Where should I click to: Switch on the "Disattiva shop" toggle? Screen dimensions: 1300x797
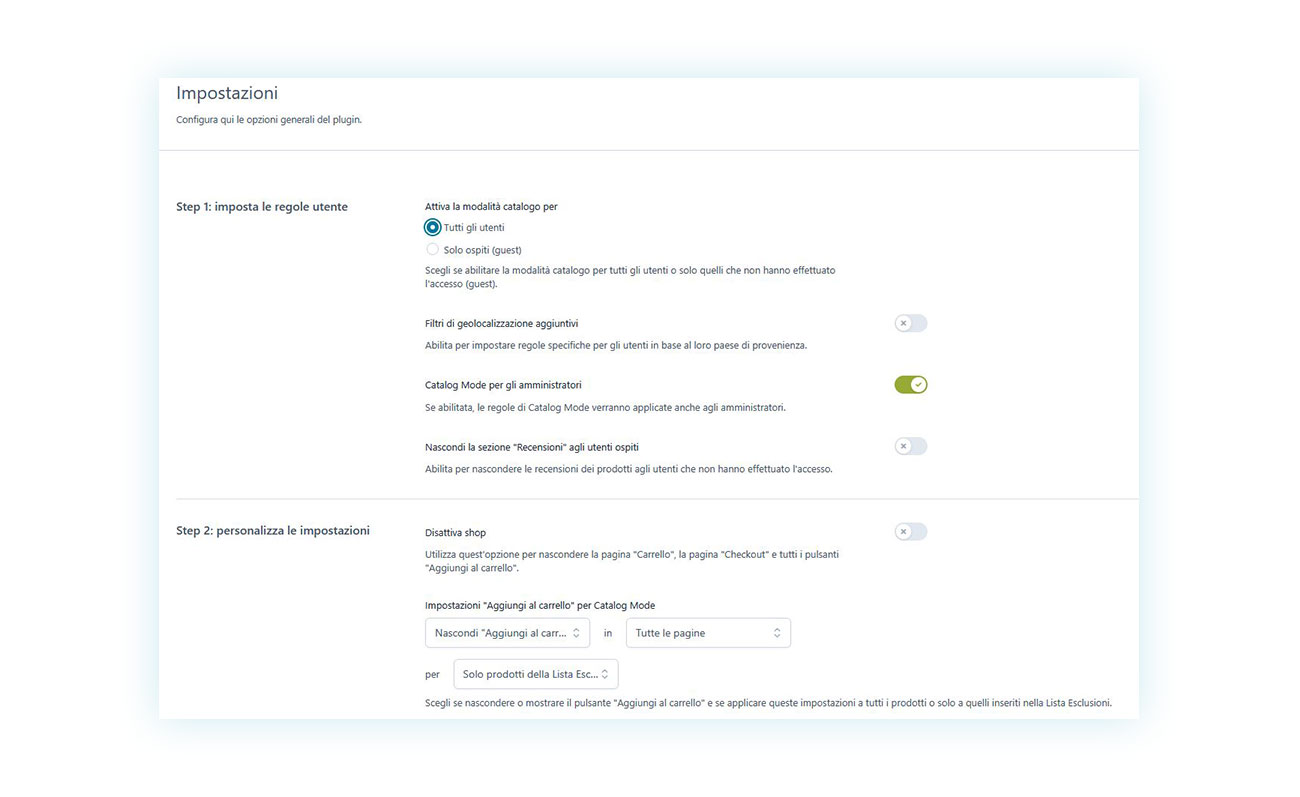pos(910,532)
